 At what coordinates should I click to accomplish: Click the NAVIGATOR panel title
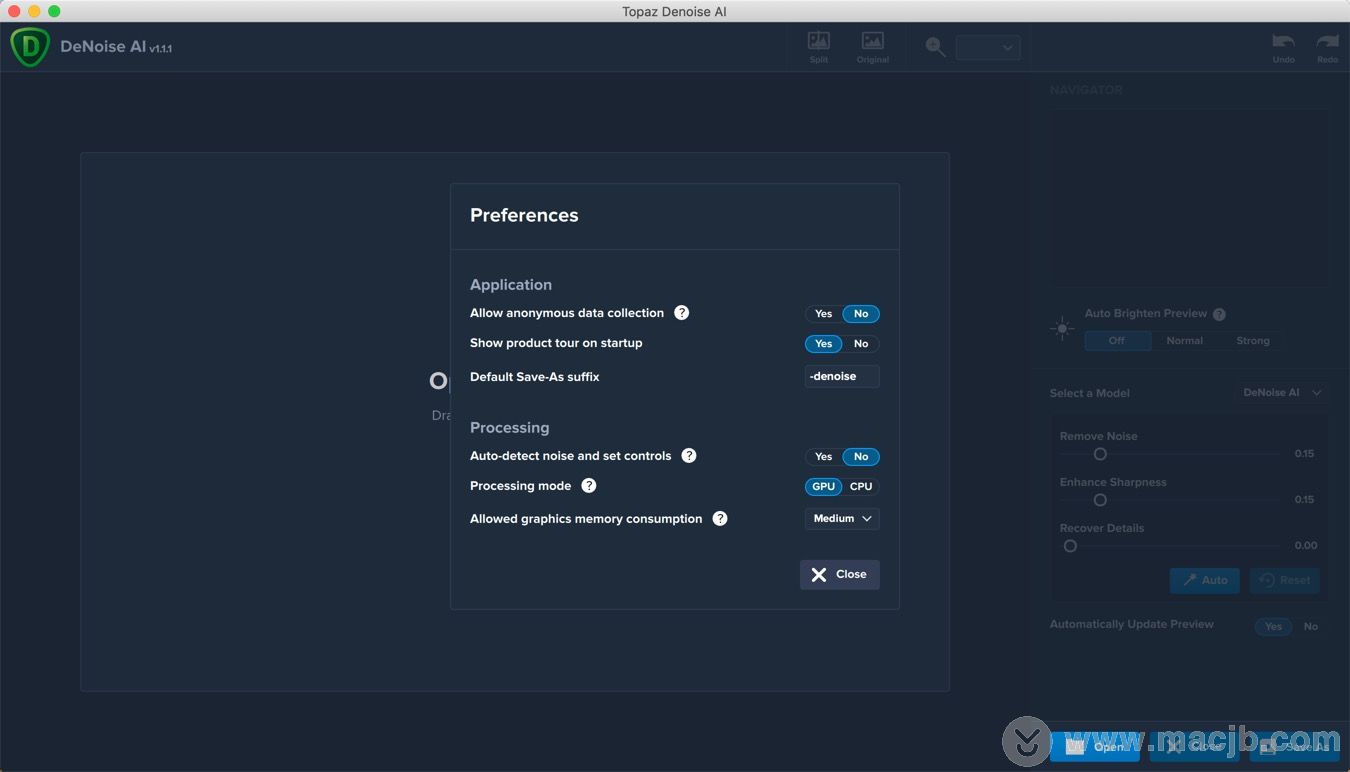pyautogui.click(x=1086, y=90)
